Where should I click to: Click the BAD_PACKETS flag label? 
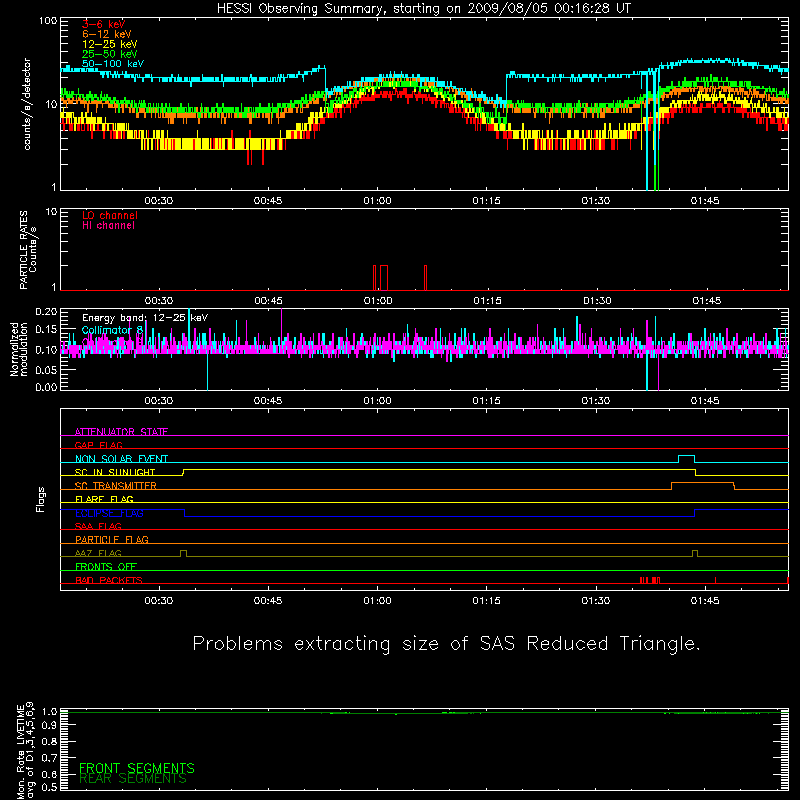[x=109, y=580]
